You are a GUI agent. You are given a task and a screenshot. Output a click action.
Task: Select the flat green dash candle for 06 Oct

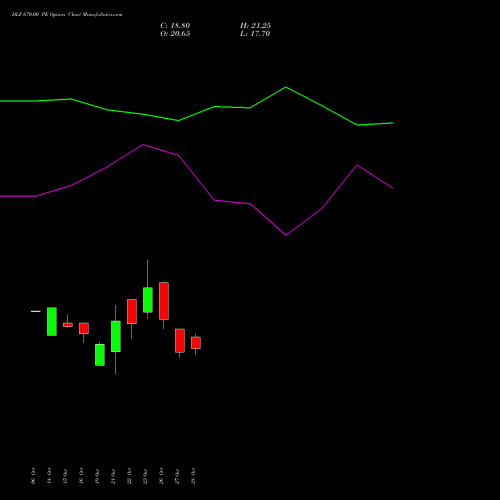point(36,311)
